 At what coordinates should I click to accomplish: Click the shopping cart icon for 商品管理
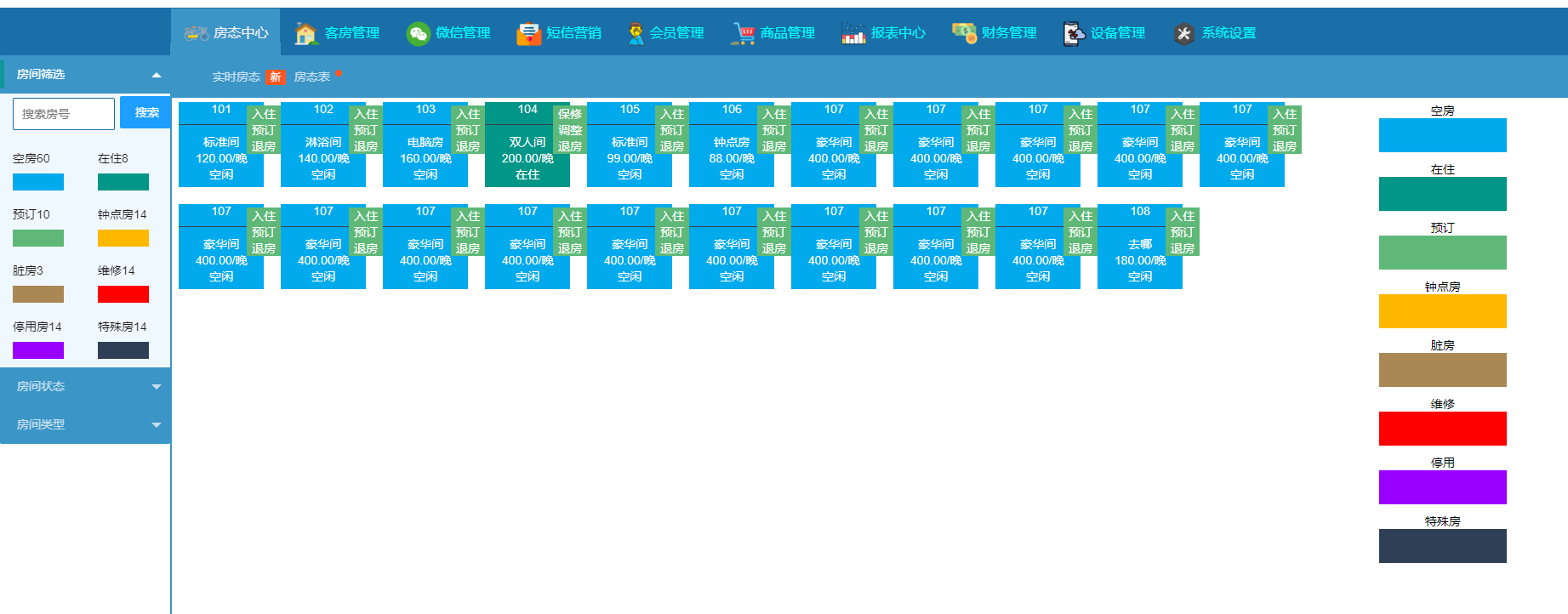(743, 33)
